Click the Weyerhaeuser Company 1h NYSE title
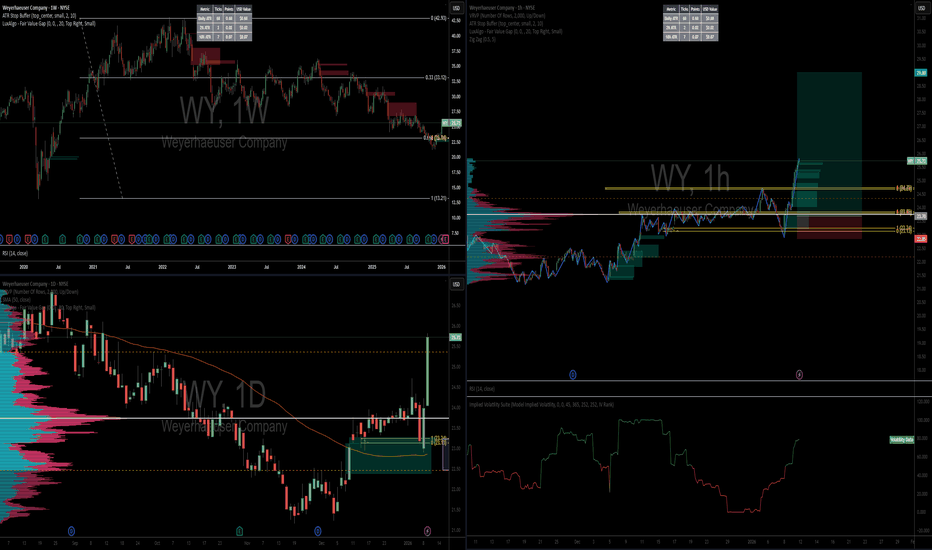This screenshot has width=932, height=550. point(502,8)
